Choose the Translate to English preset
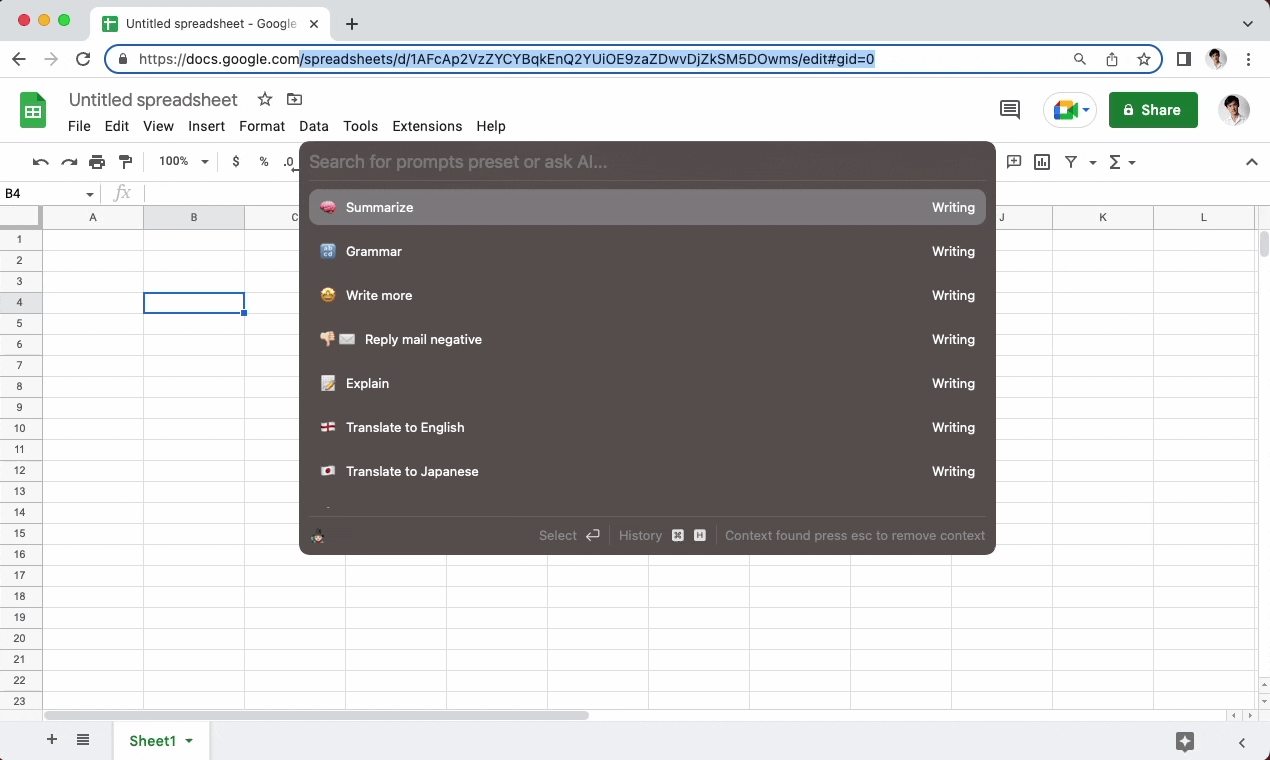Screen dimensions: 1270x760 click(647, 427)
